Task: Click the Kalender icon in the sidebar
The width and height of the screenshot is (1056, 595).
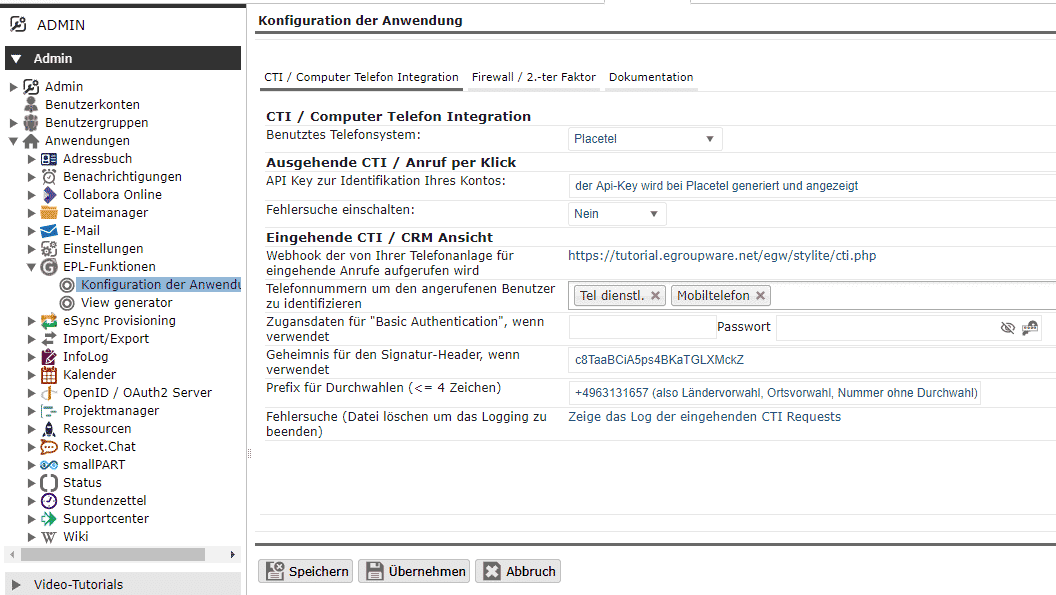Action: pyautogui.click(x=49, y=375)
